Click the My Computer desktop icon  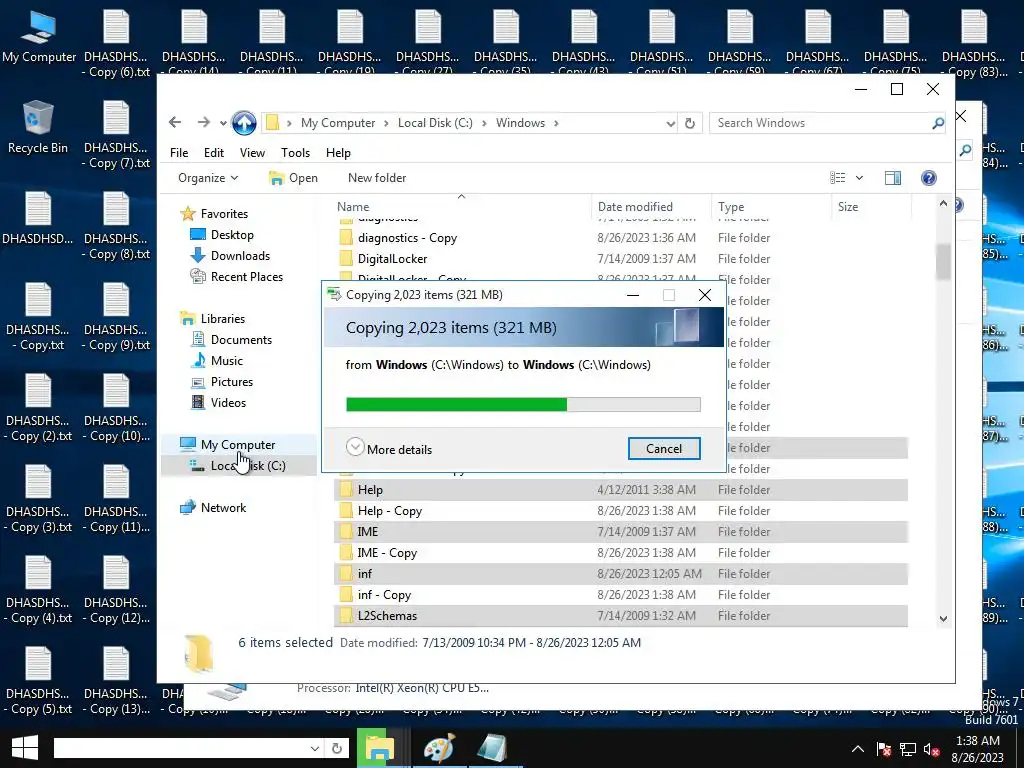pos(39,37)
